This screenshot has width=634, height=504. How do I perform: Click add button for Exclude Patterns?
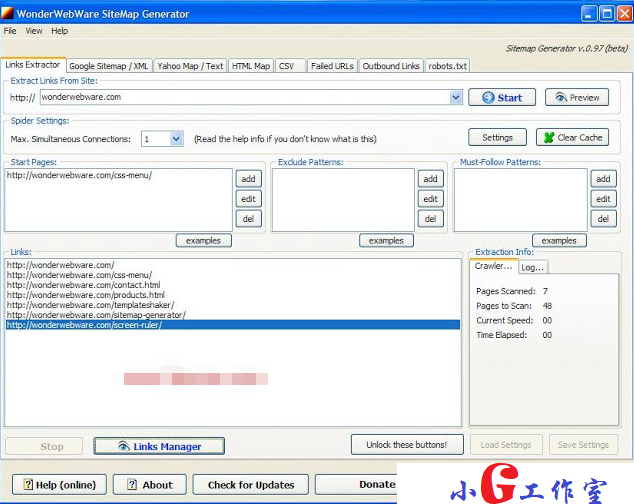point(430,179)
